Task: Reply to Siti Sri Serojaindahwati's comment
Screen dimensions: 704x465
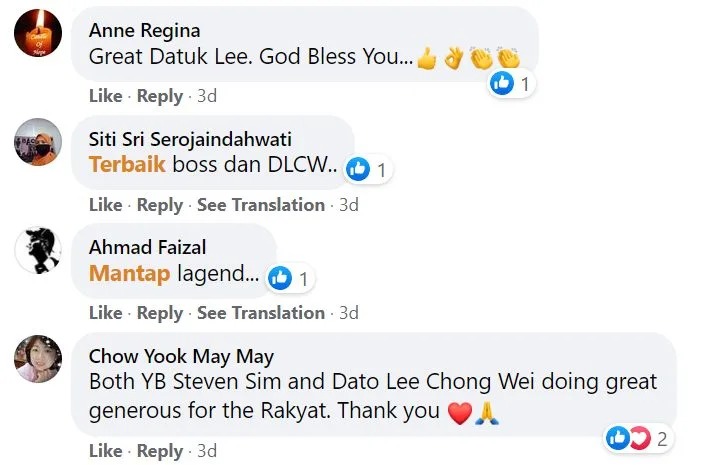Action: point(160,205)
